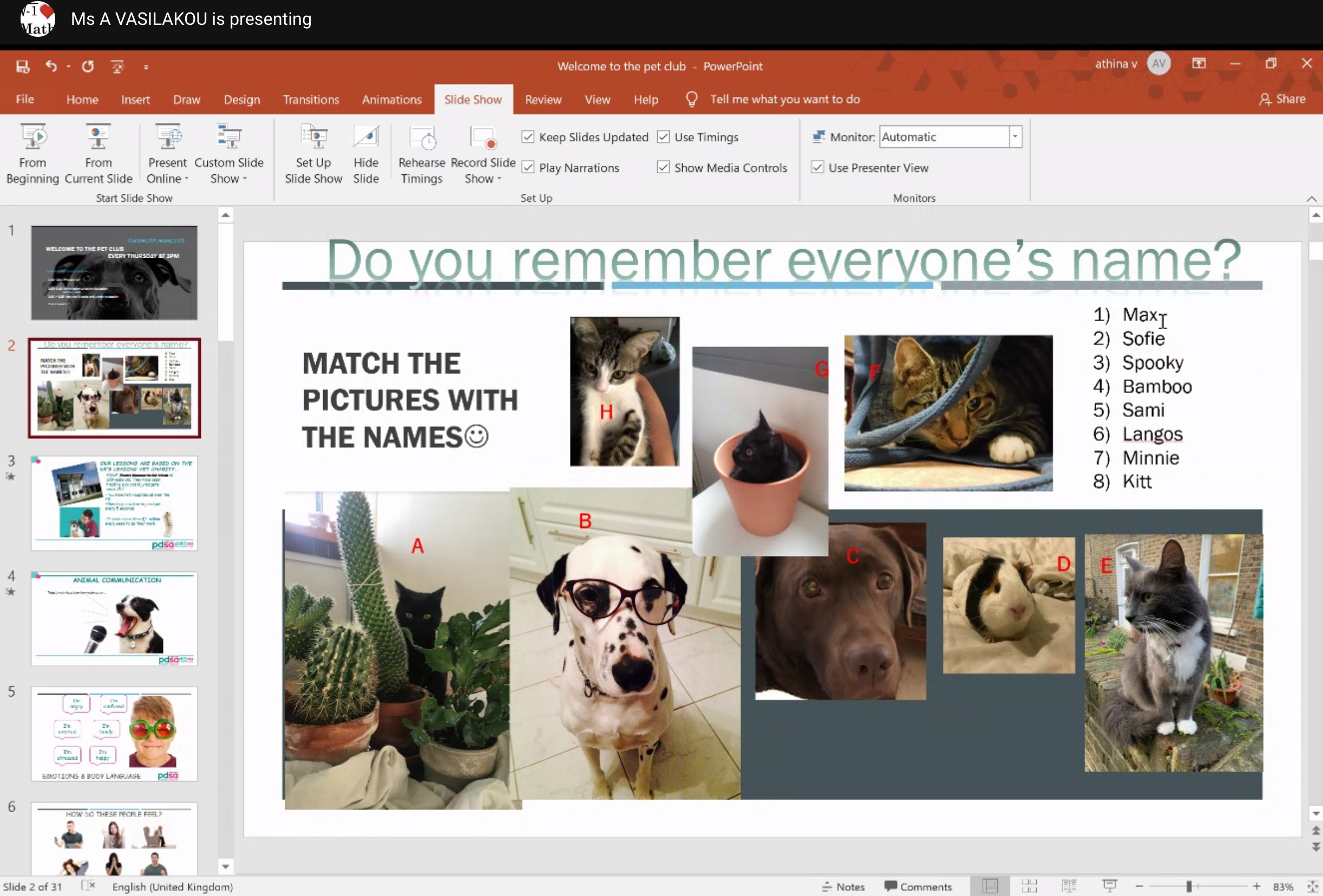This screenshot has width=1323, height=896.
Task: Switch to the View tab
Action: (x=597, y=100)
